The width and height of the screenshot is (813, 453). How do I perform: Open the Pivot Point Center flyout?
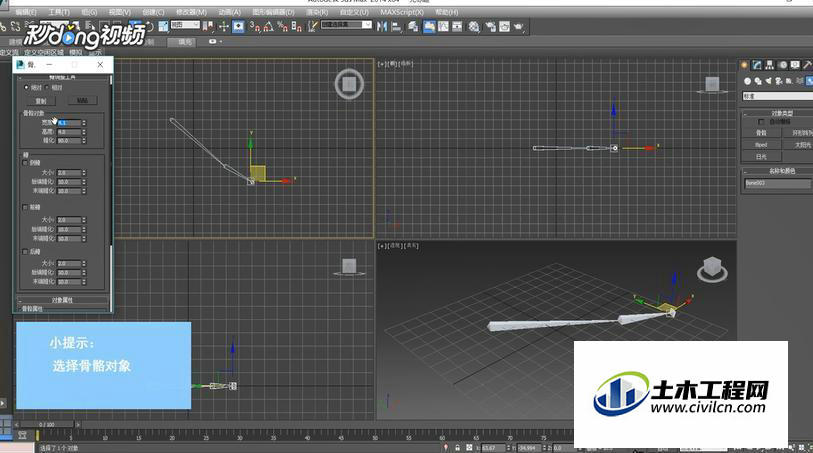coord(207,26)
